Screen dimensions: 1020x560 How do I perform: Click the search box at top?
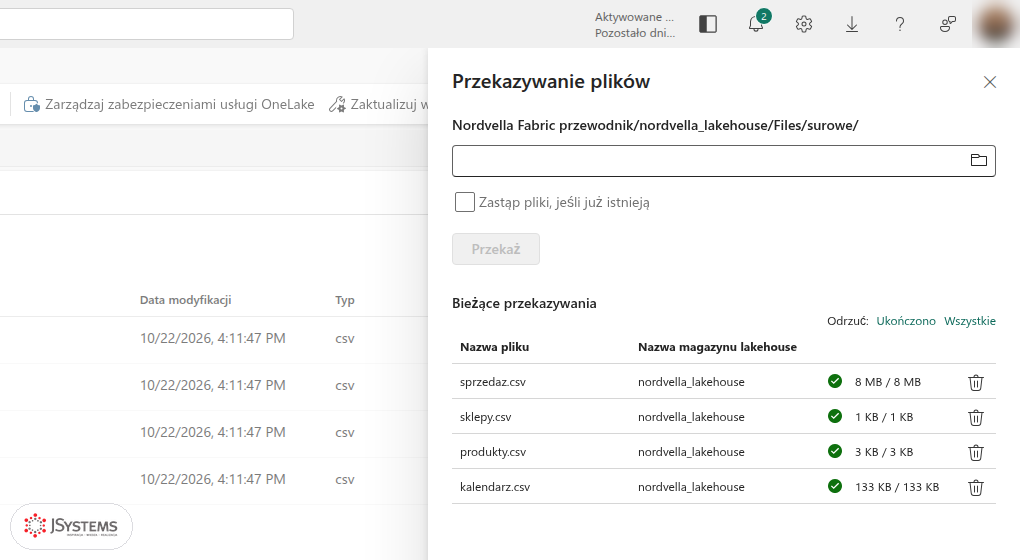click(146, 24)
